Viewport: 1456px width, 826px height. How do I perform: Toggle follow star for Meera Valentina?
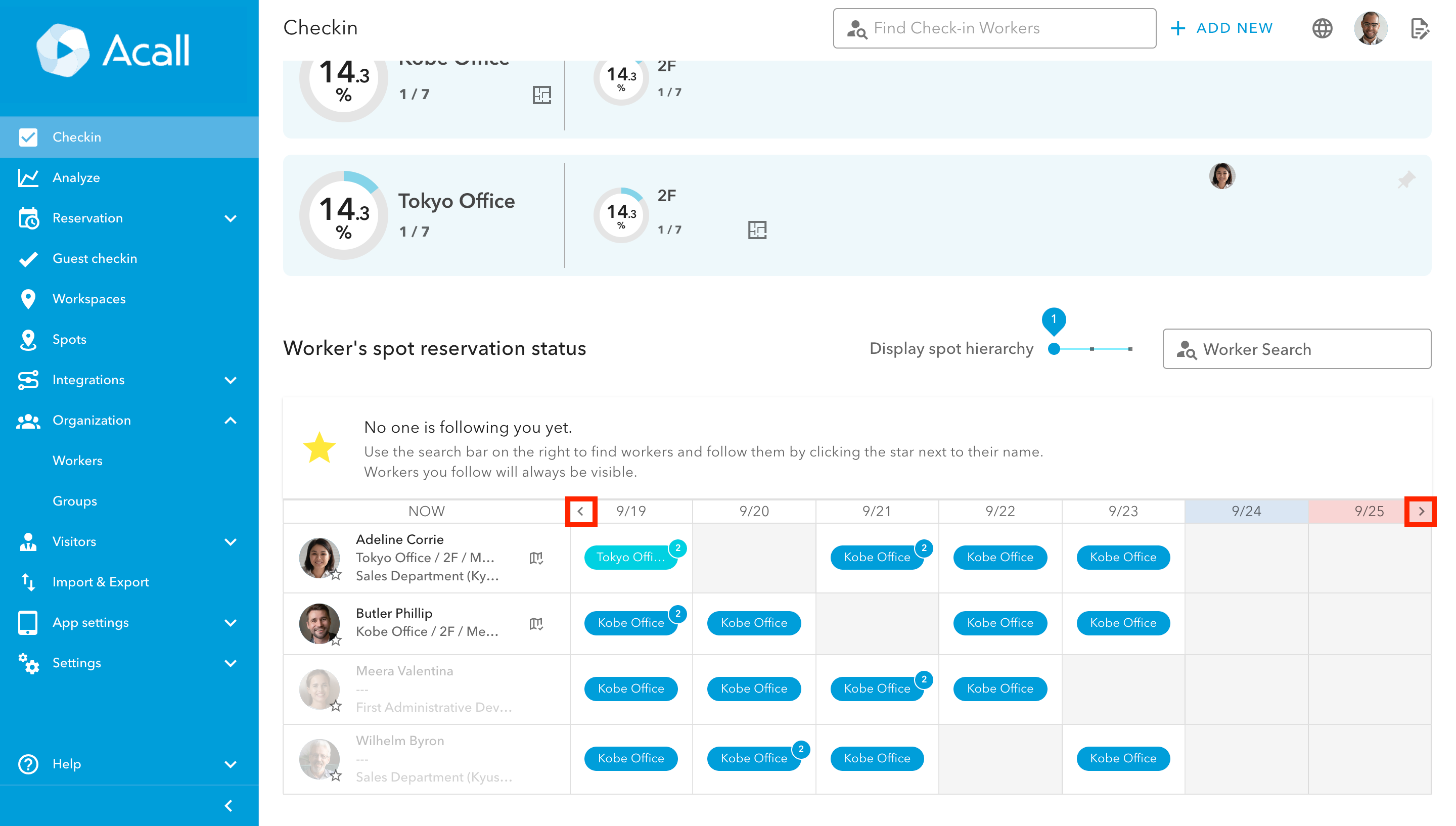click(x=336, y=706)
